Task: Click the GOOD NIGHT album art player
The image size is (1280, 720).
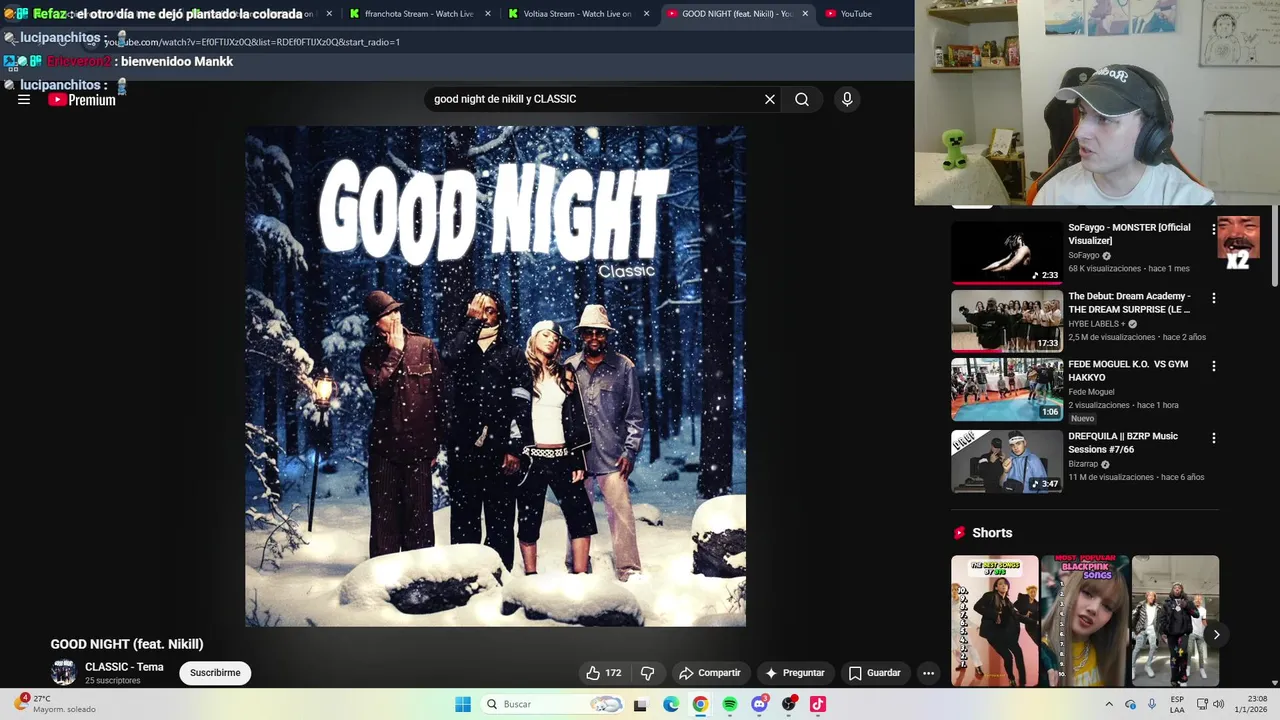Action: point(495,376)
